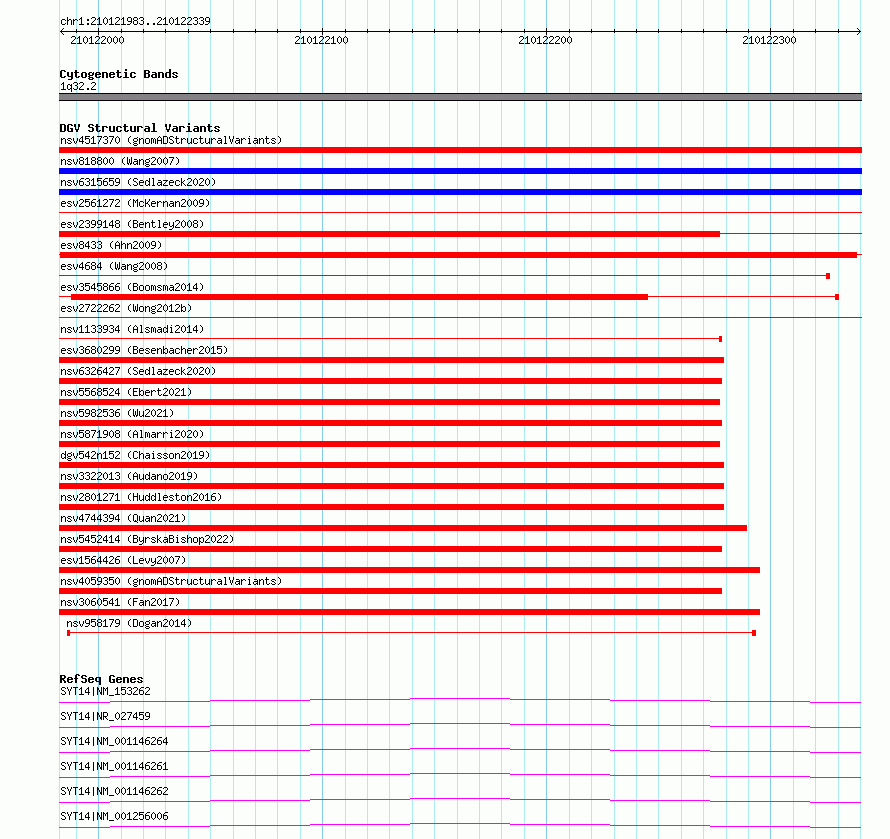Select the nsv3060541 (Fan2017) variant label
This screenshot has height=839, width=890.
pyautogui.click(x=120, y=602)
